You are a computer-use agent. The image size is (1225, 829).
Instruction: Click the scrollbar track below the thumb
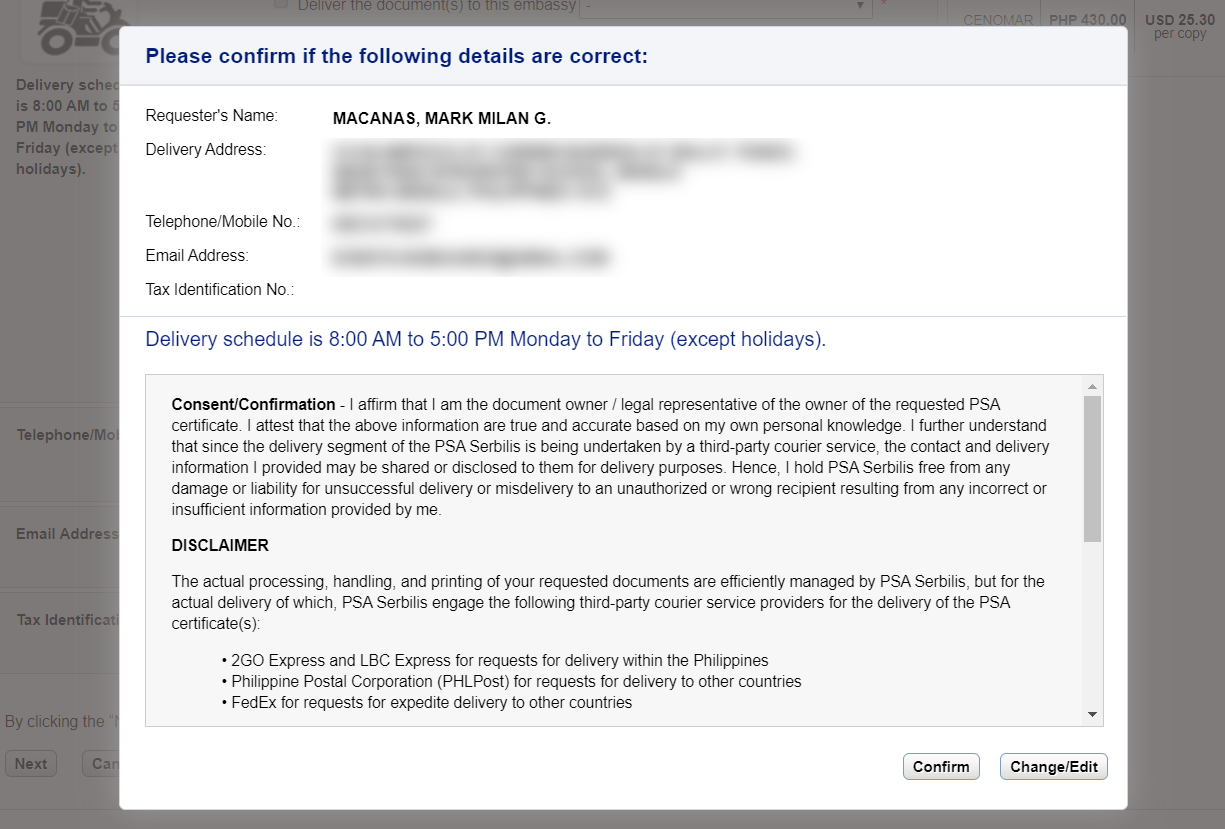(x=1092, y=623)
